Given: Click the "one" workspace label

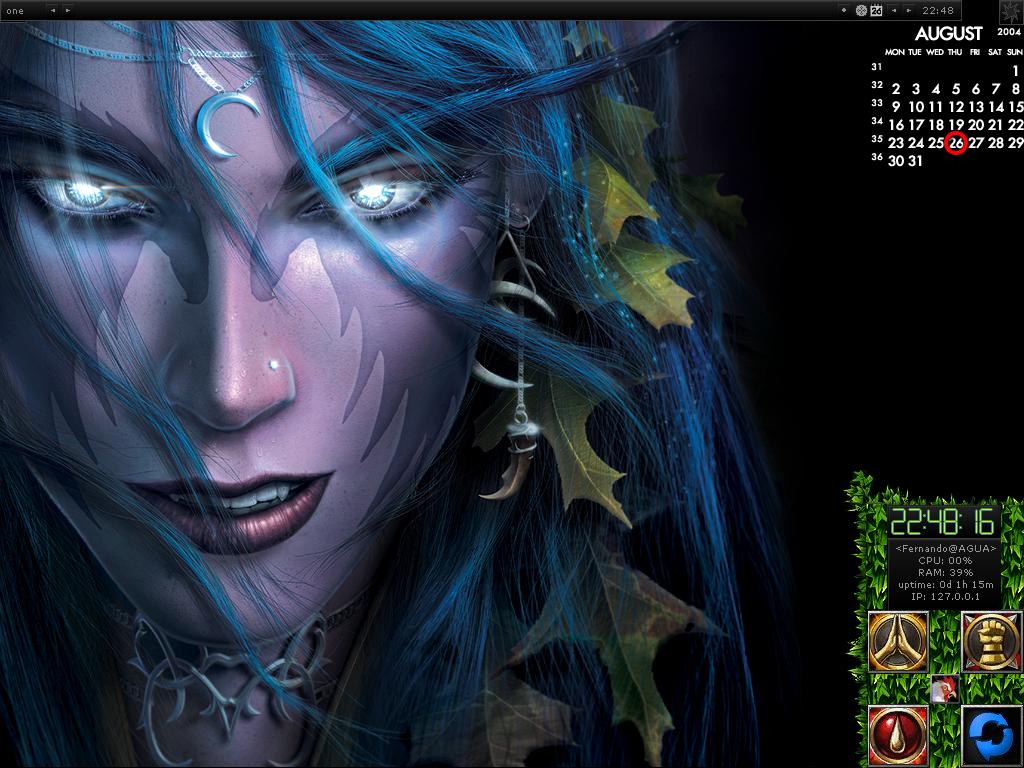Looking at the screenshot, I should pyautogui.click(x=14, y=11).
